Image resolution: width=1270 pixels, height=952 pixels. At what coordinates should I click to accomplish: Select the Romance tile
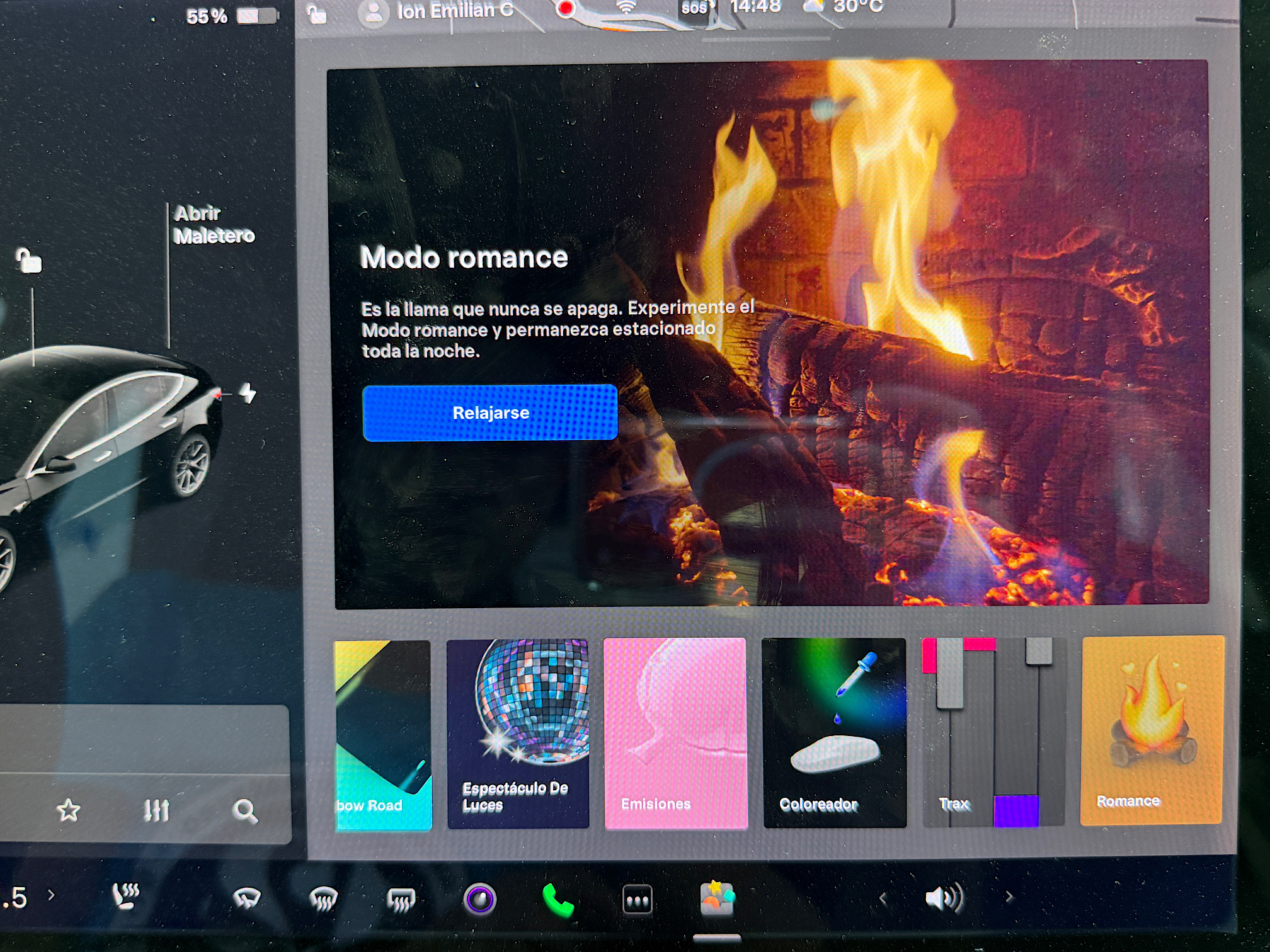point(1152,730)
